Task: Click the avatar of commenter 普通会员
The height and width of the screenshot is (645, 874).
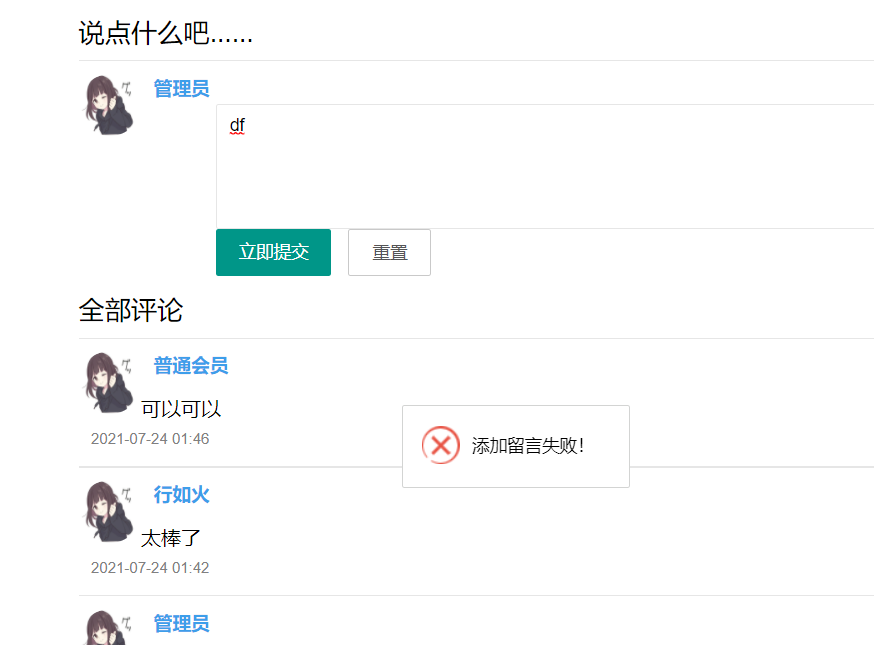Action: tap(109, 382)
